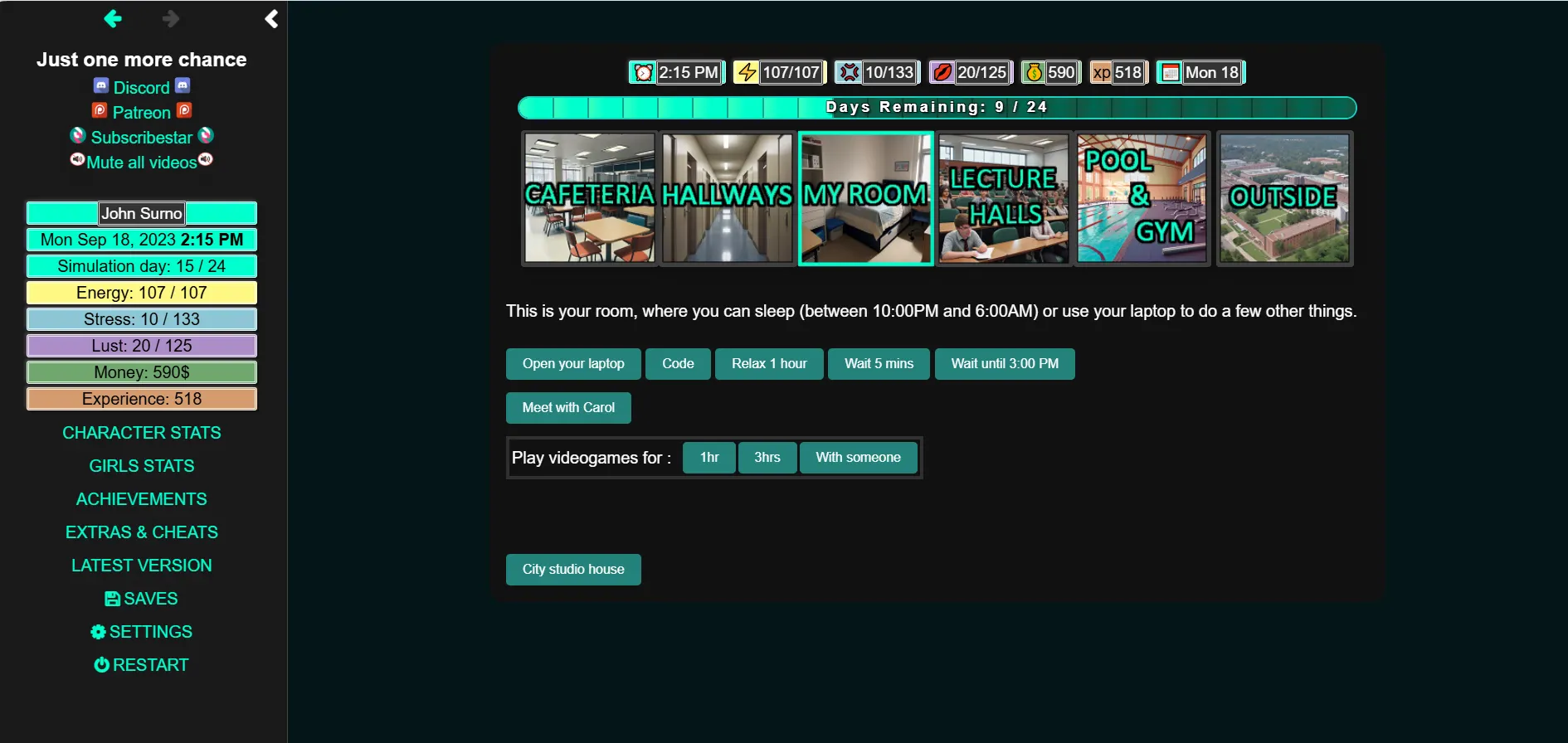Open the SETTINGS menu
The width and height of the screenshot is (1568, 743).
click(142, 632)
